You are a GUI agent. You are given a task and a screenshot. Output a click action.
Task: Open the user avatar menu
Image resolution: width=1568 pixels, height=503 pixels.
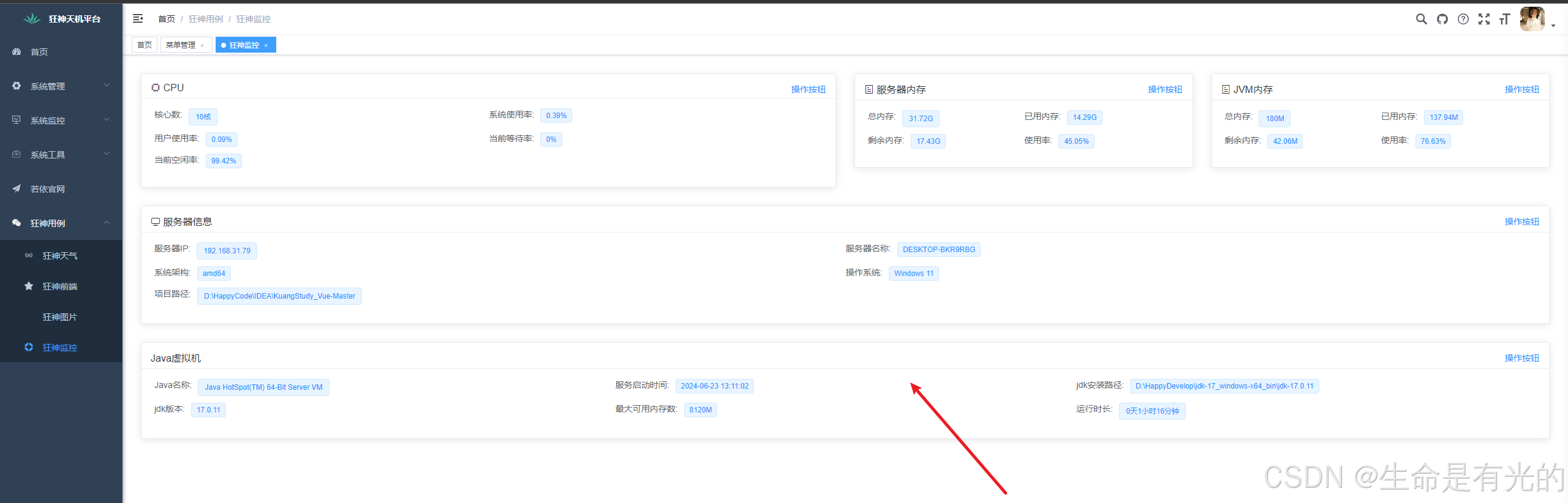[x=1532, y=19]
